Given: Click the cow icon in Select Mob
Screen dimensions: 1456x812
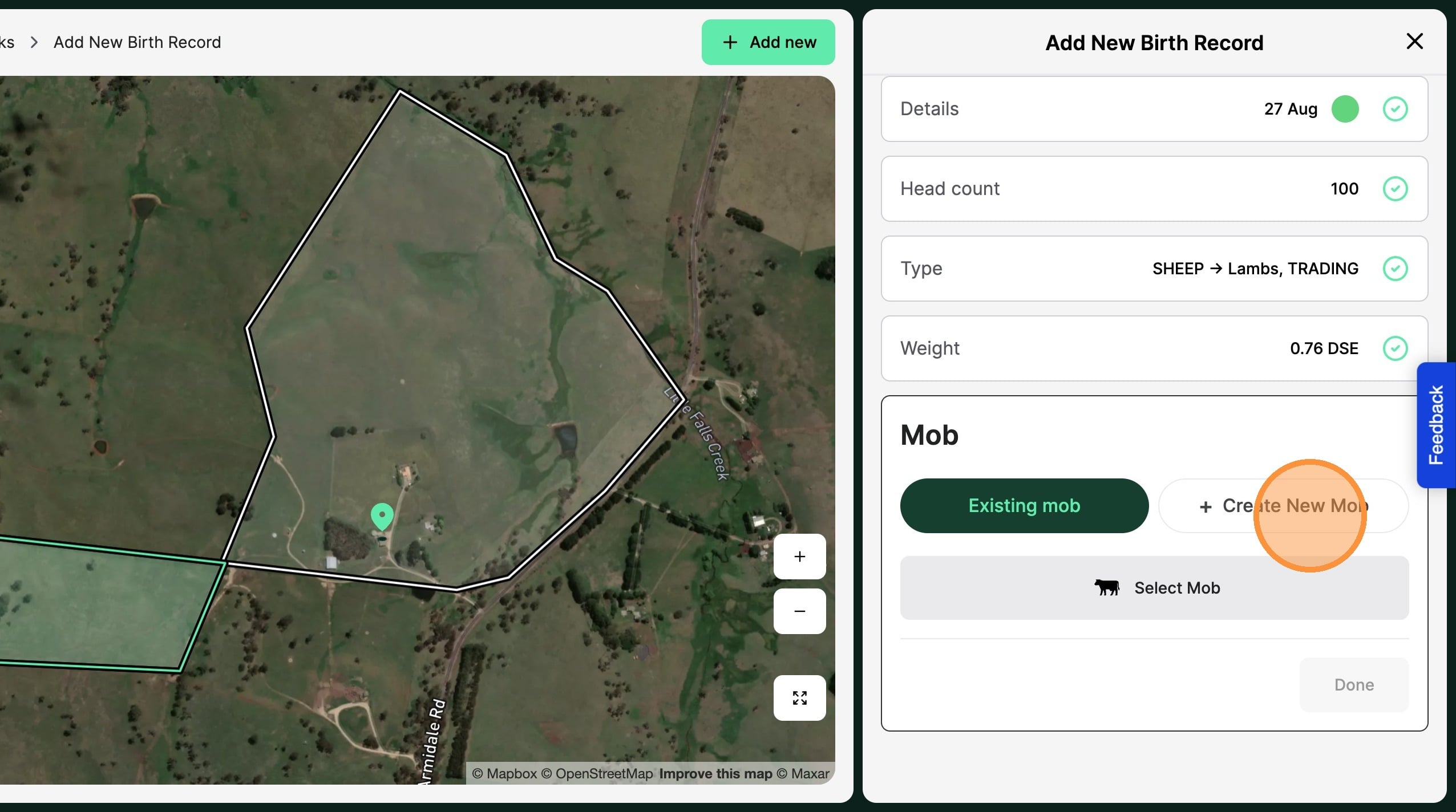Looking at the screenshot, I should pyautogui.click(x=1106, y=587).
